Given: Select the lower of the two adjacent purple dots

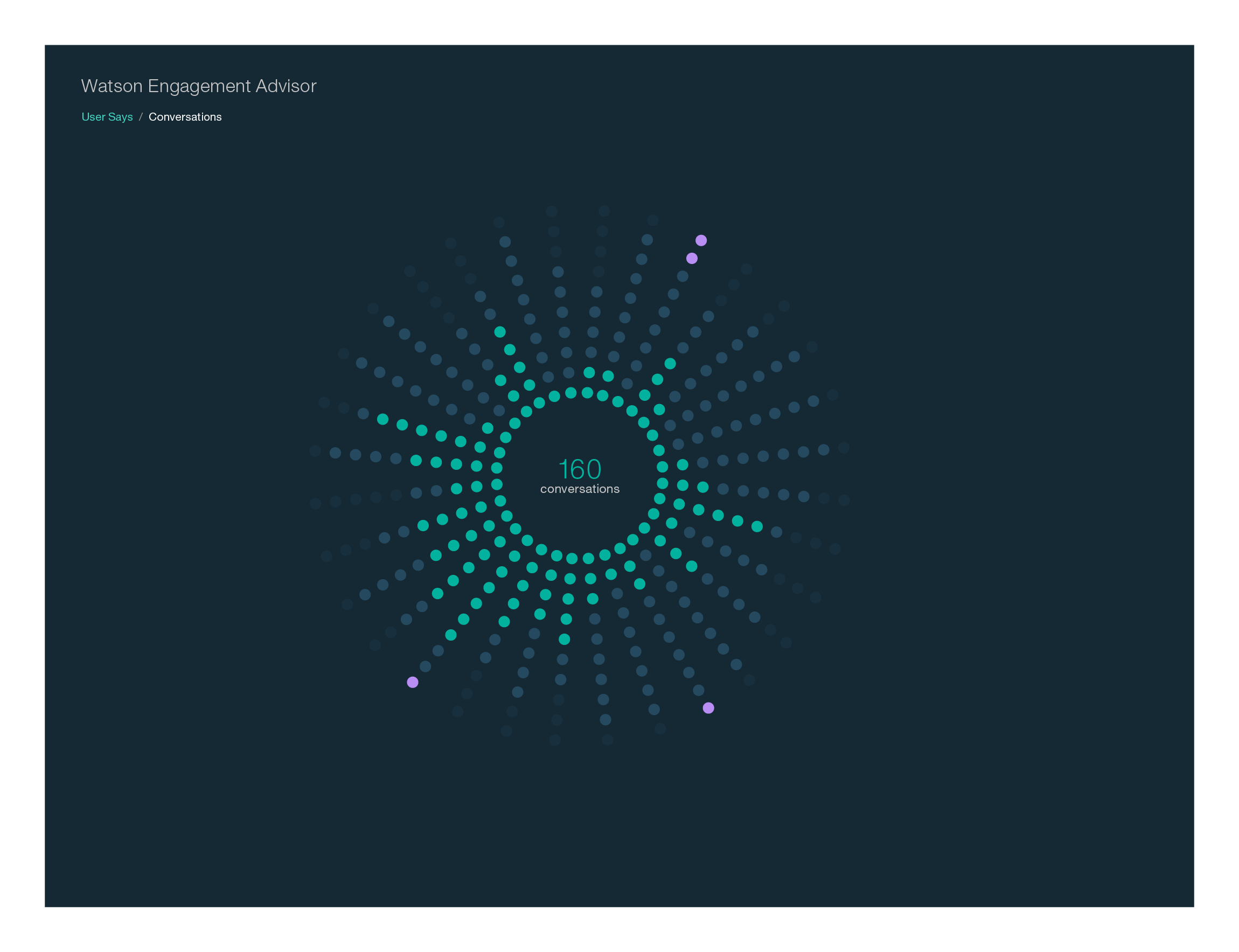Looking at the screenshot, I should 692,259.
